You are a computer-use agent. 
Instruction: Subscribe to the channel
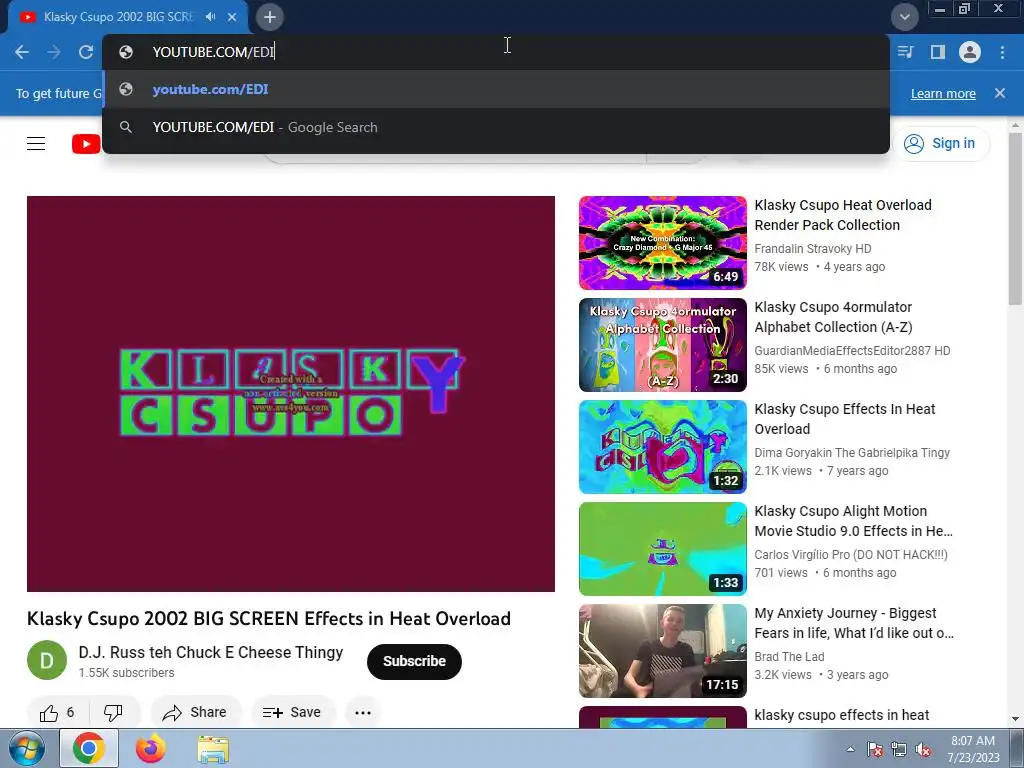pyautogui.click(x=414, y=662)
